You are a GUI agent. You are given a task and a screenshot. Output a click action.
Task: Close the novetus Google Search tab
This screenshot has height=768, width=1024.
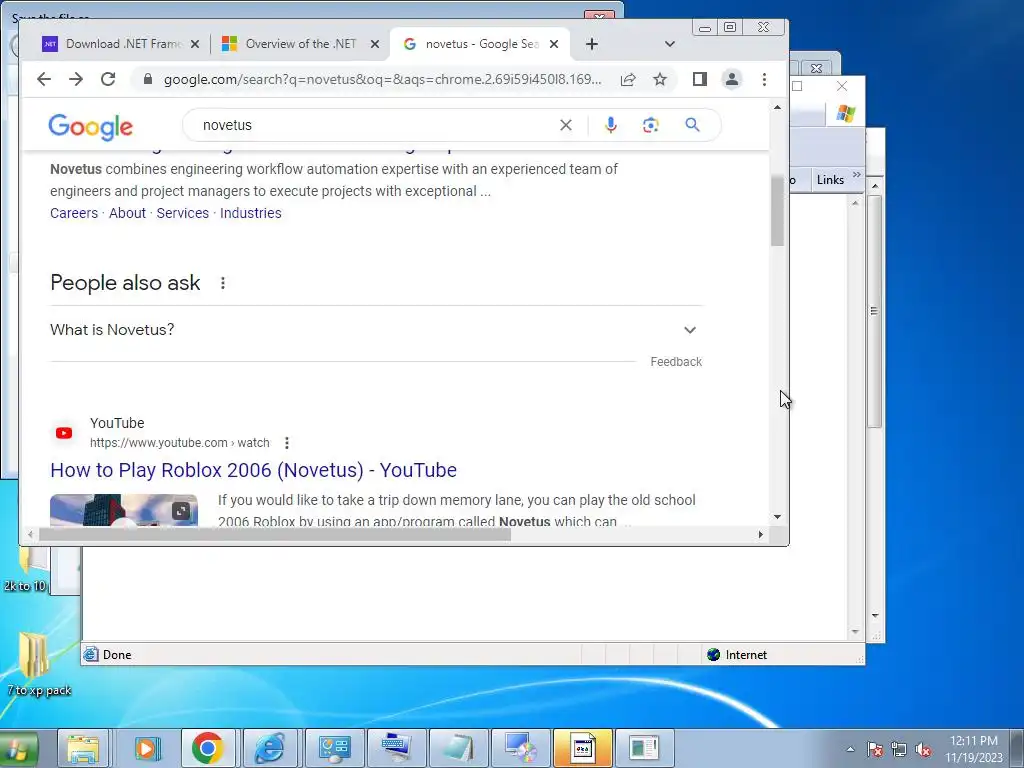point(554,44)
